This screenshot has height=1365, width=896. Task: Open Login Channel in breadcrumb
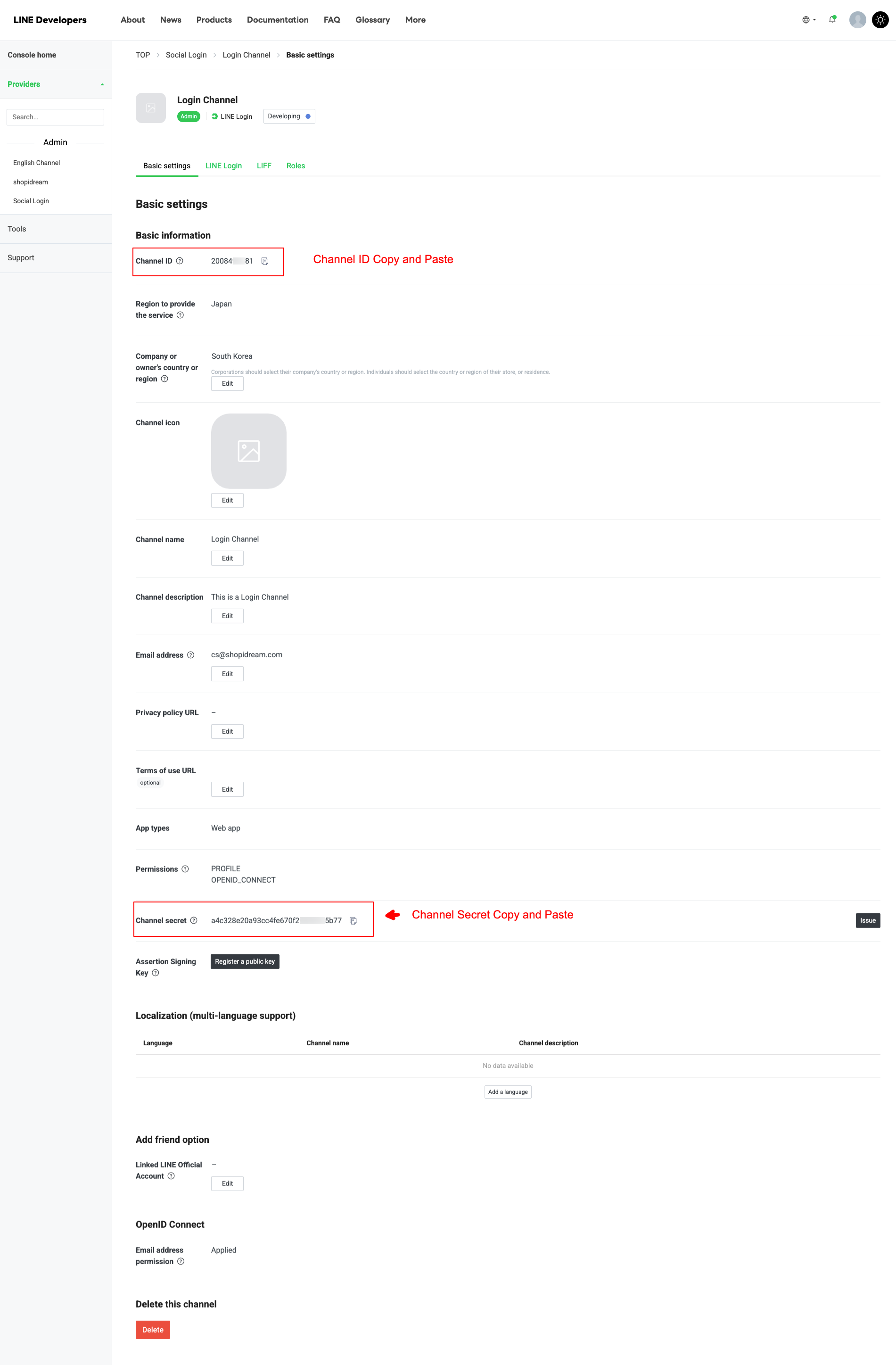[x=247, y=55]
